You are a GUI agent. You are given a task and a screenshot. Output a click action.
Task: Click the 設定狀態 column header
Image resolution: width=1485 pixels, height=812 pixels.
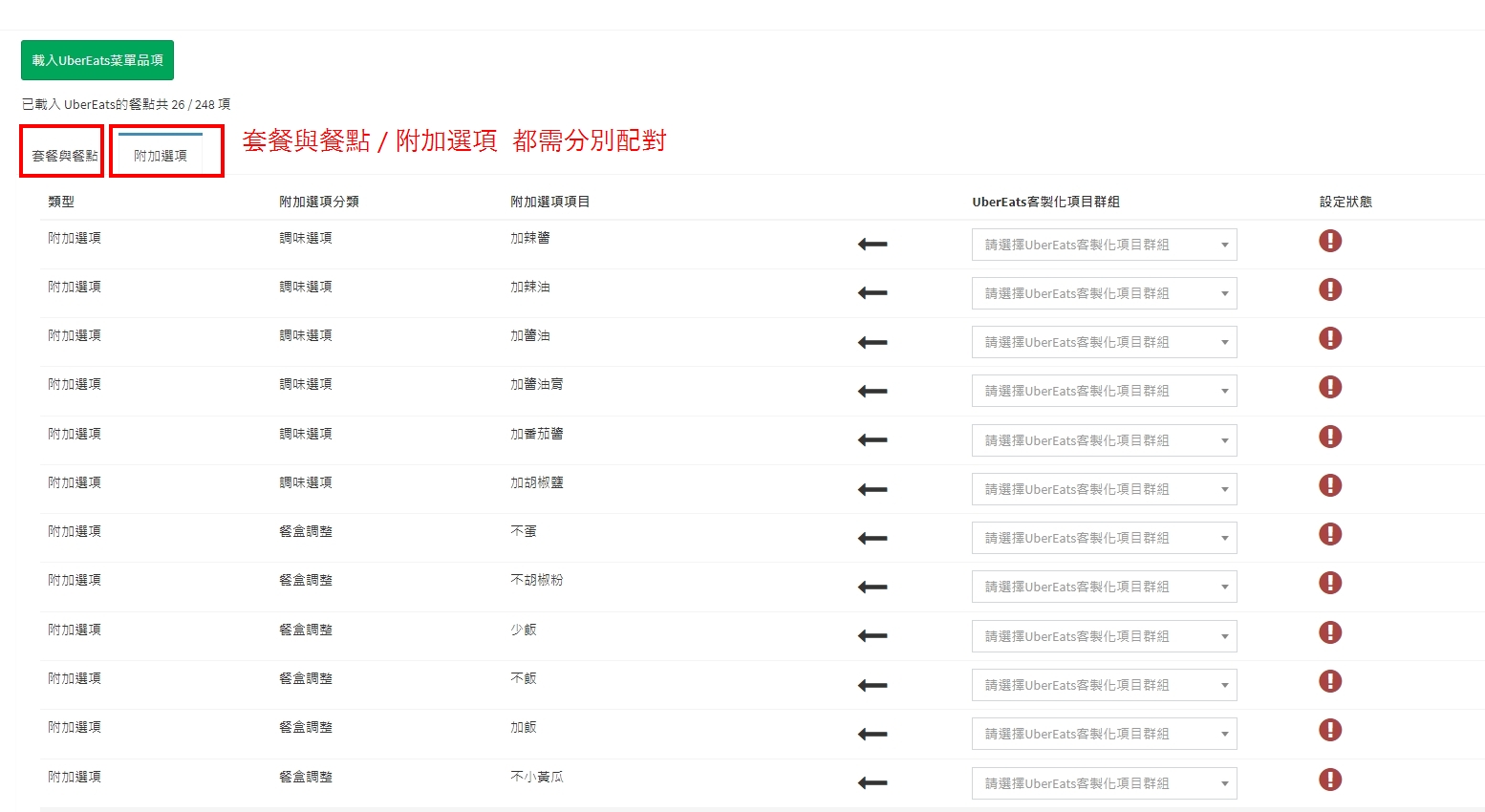(1345, 202)
